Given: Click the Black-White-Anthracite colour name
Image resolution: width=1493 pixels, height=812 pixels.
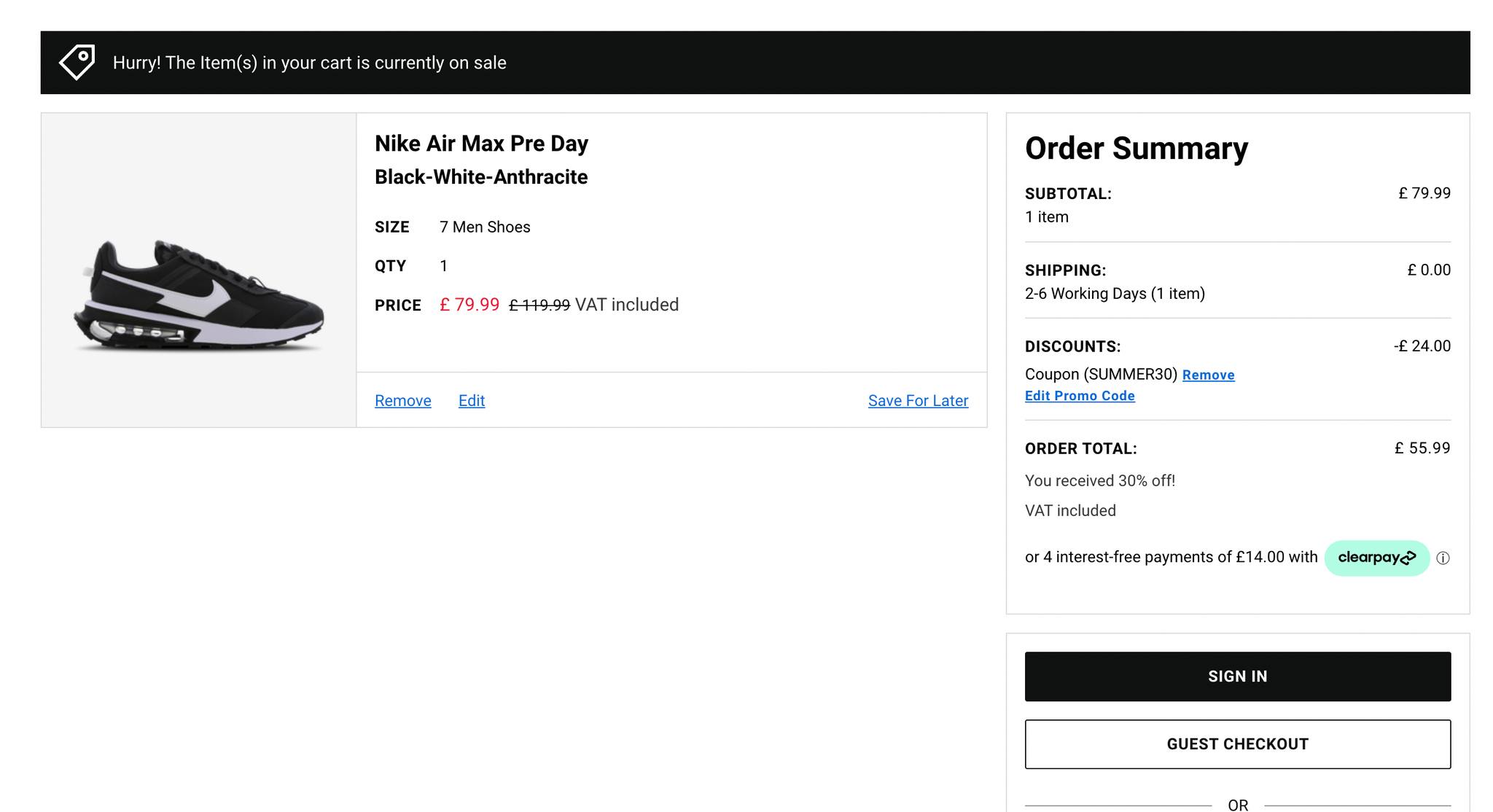Looking at the screenshot, I should tap(481, 177).
